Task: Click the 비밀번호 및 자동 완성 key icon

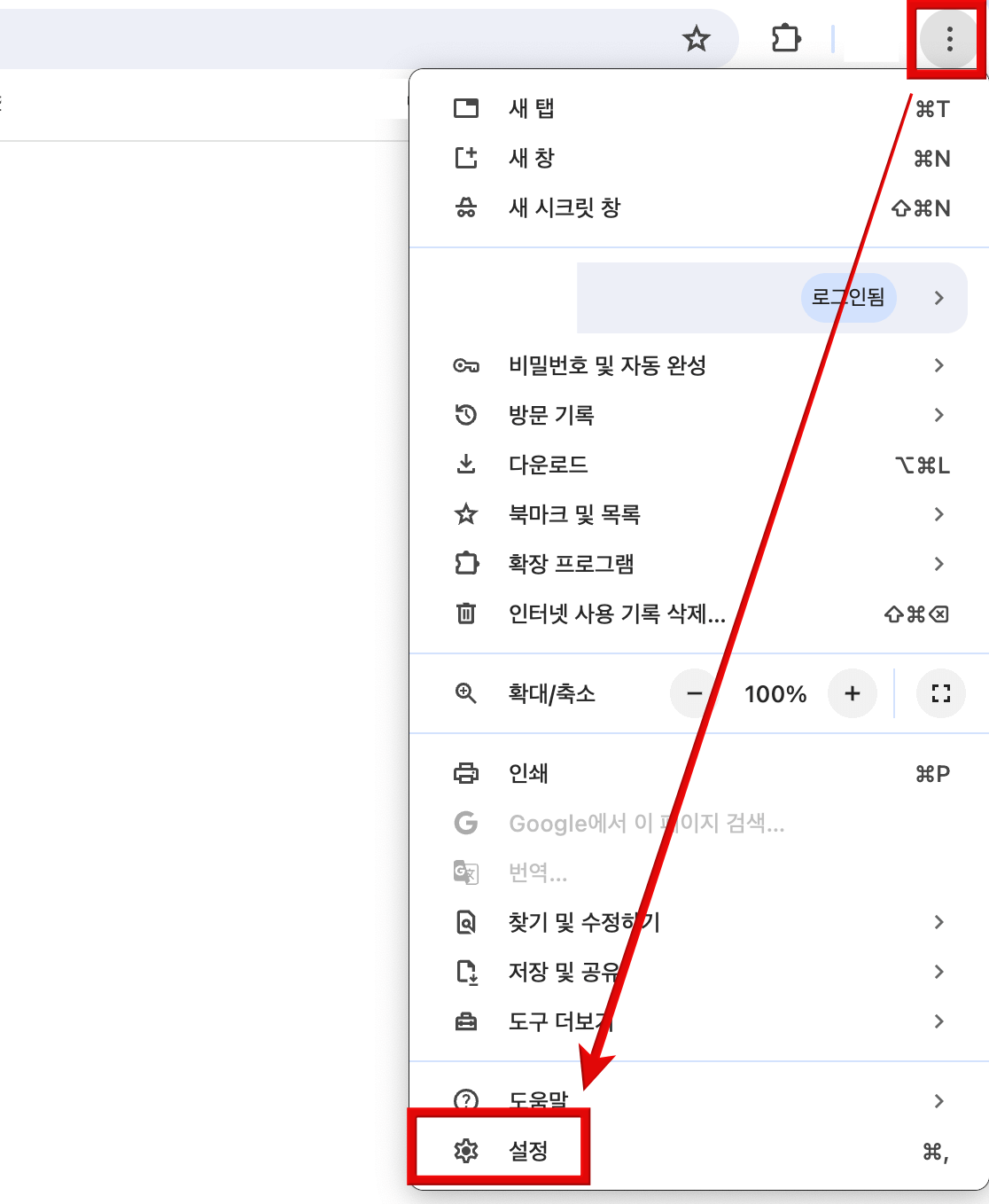Action: tap(466, 365)
